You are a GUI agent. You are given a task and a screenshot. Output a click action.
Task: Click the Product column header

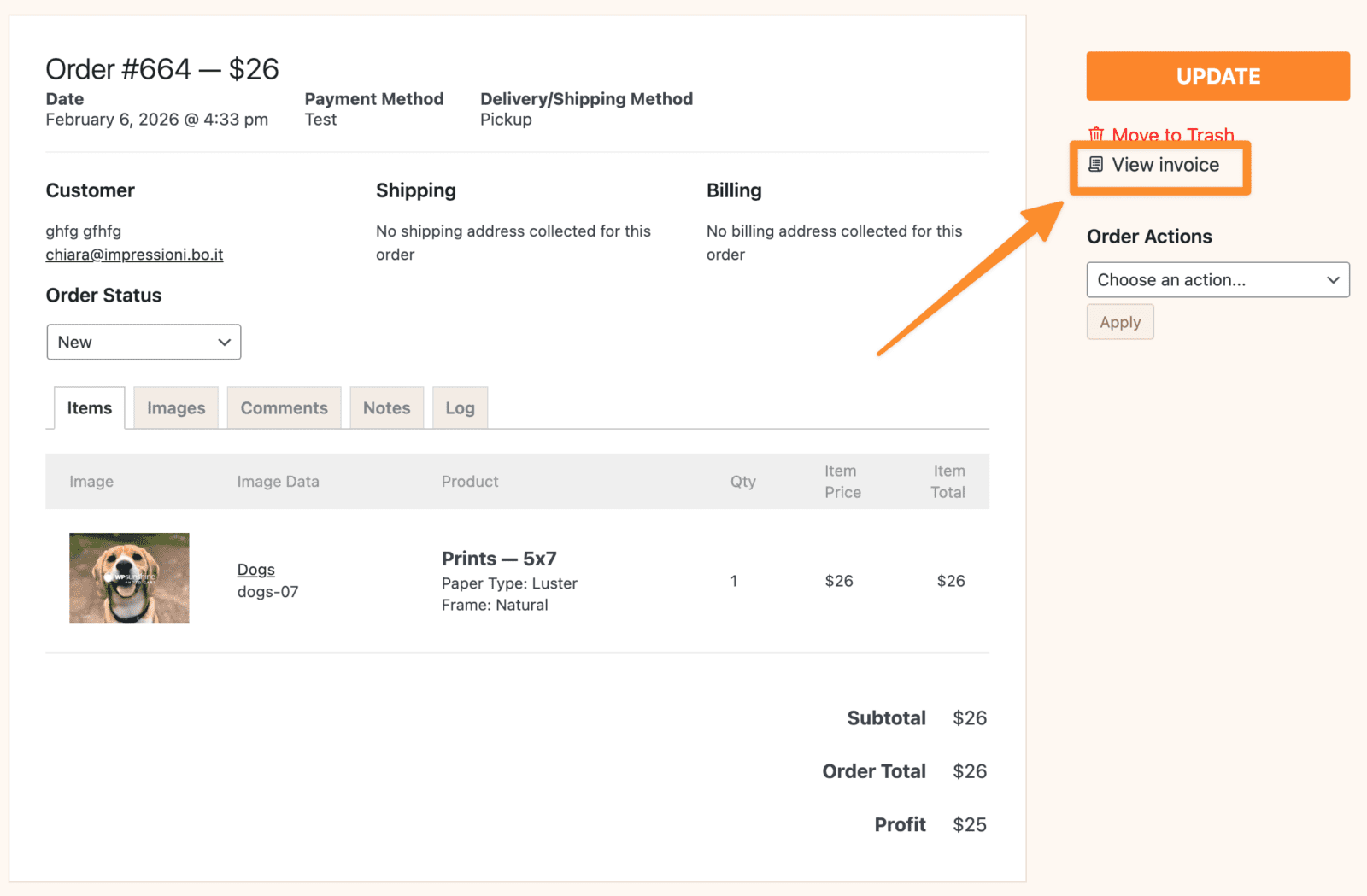(x=469, y=482)
